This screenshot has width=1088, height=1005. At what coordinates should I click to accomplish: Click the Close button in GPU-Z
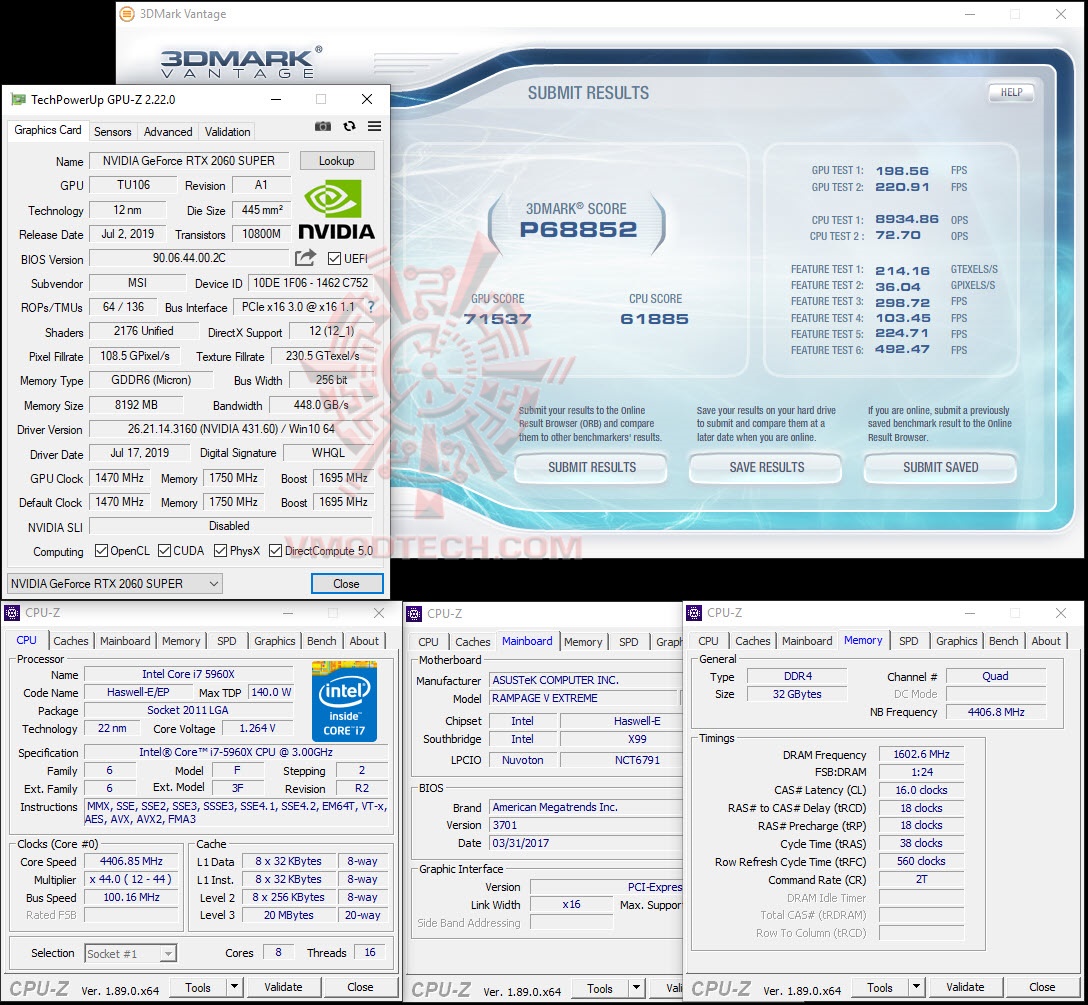click(346, 584)
